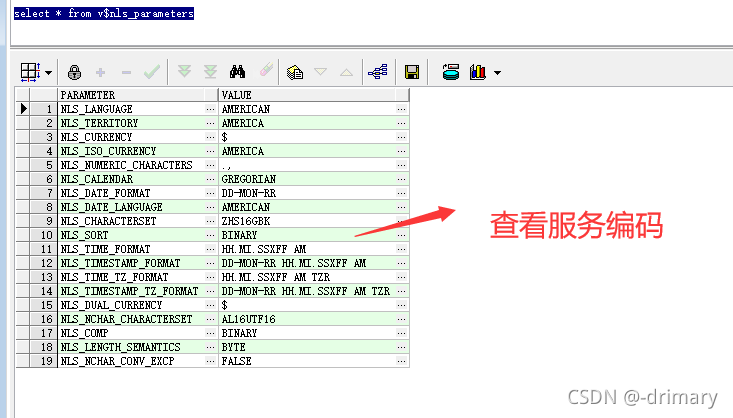This screenshot has height=418, width=733.
Task: Click the VALUE column header
Action: click(313, 95)
